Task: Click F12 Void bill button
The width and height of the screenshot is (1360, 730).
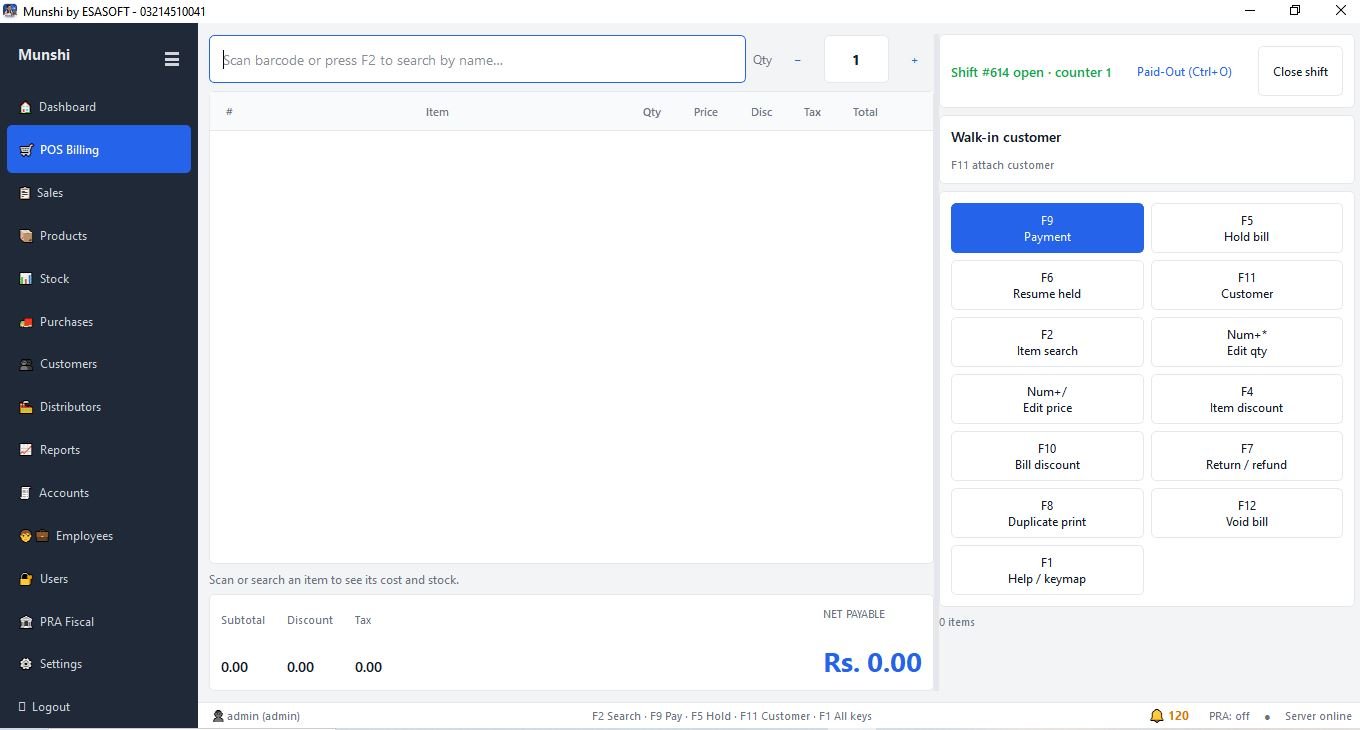Action: click(1246, 513)
